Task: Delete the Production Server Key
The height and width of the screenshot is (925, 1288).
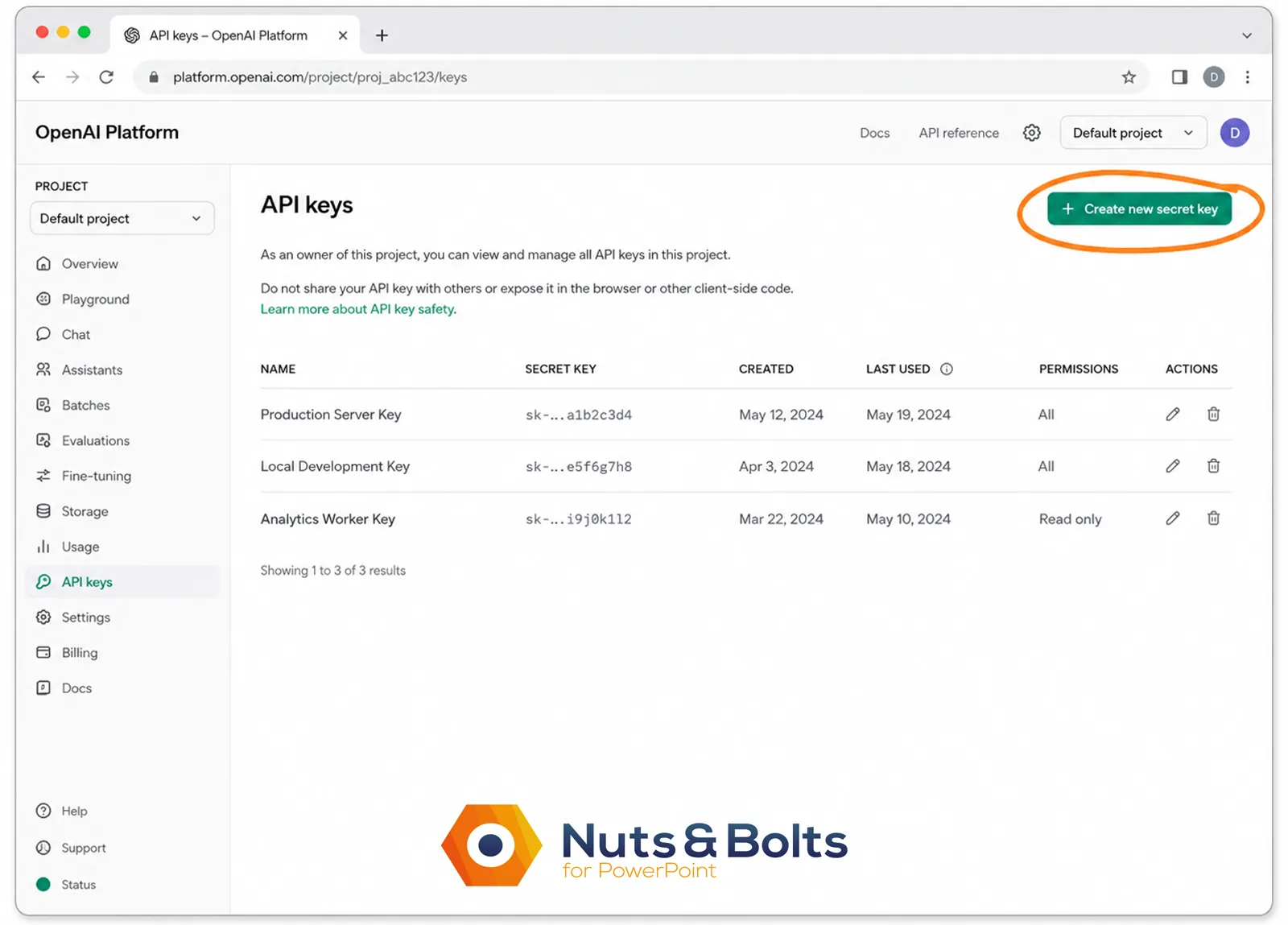Action: tap(1213, 415)
